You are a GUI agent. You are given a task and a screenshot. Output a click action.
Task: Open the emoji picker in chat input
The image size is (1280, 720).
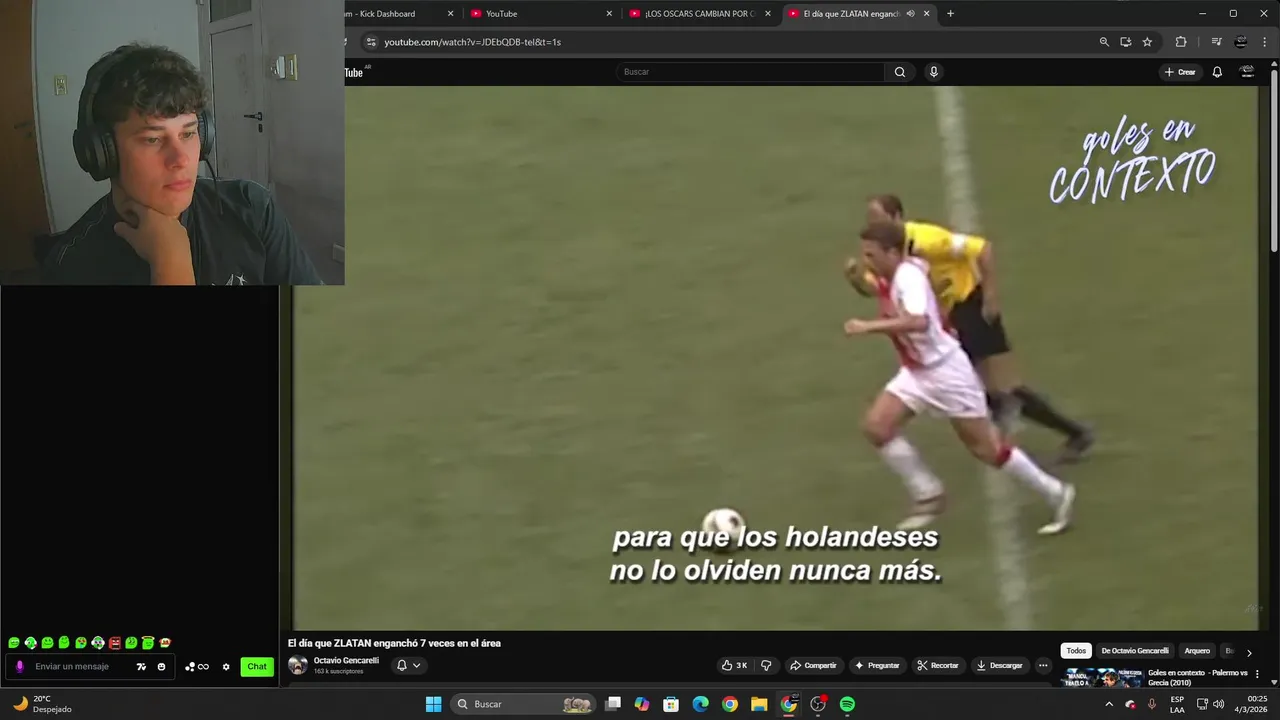(x=161, y=667)
